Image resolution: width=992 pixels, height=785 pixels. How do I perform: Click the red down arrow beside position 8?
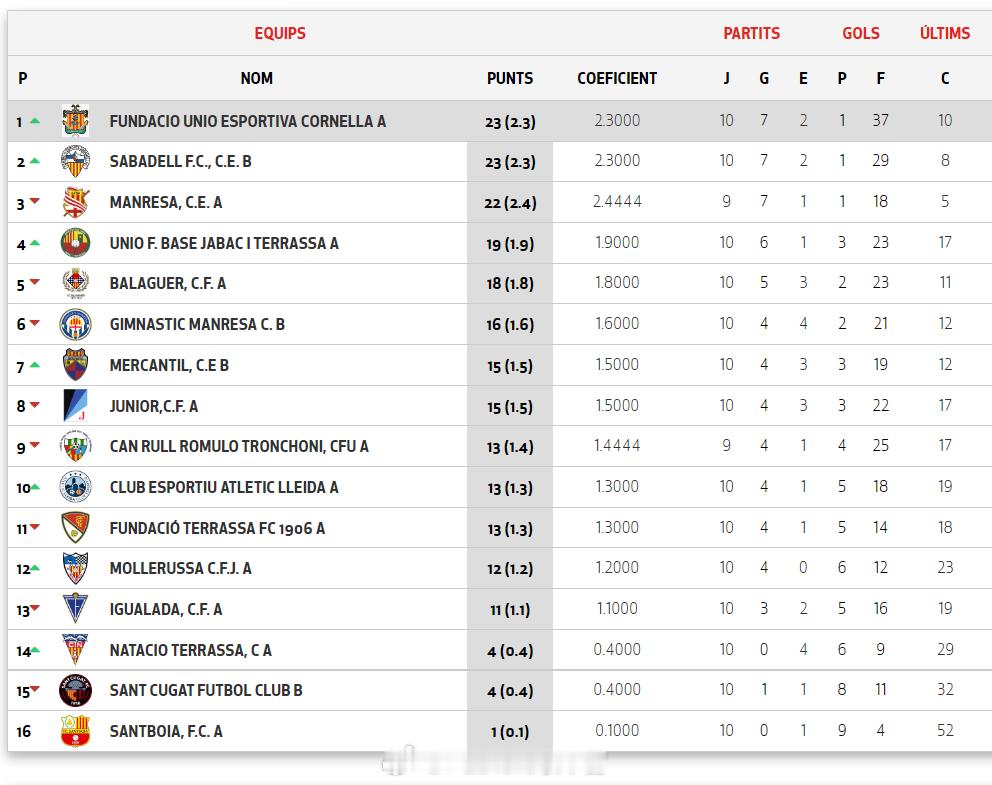coord(35,404)
